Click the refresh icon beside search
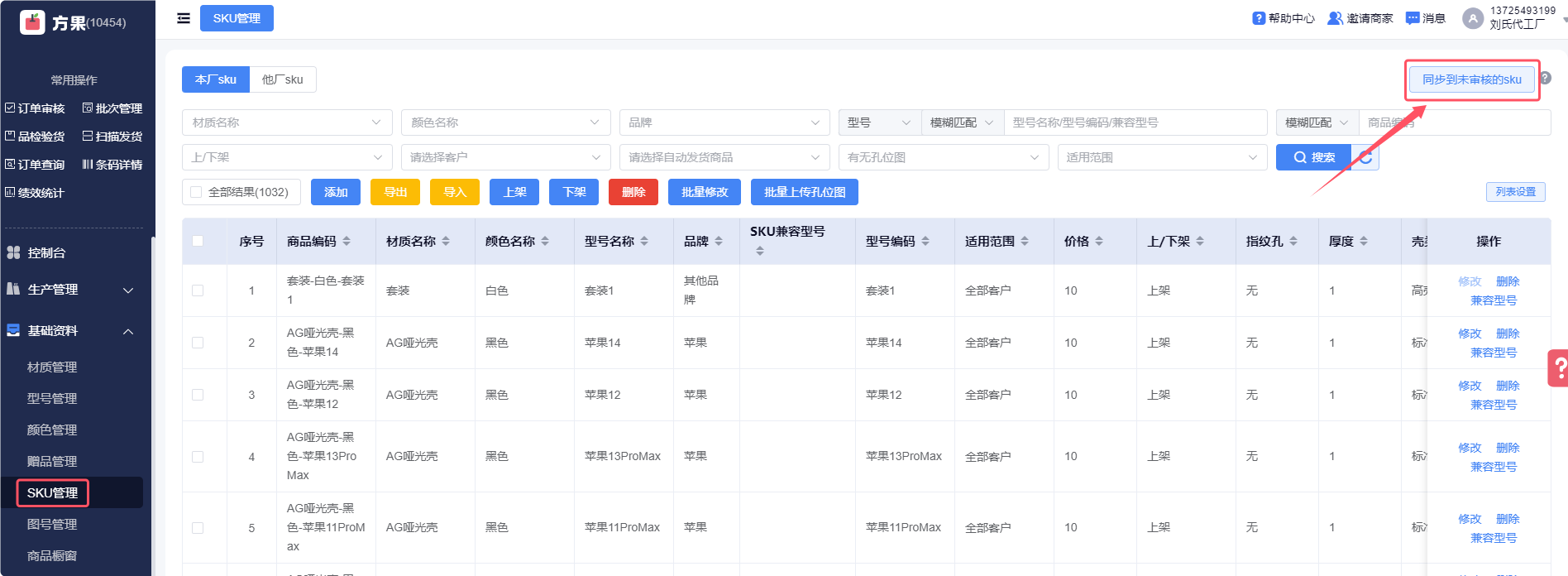The image size is (1568, 576). click(x=1365, y=157)
